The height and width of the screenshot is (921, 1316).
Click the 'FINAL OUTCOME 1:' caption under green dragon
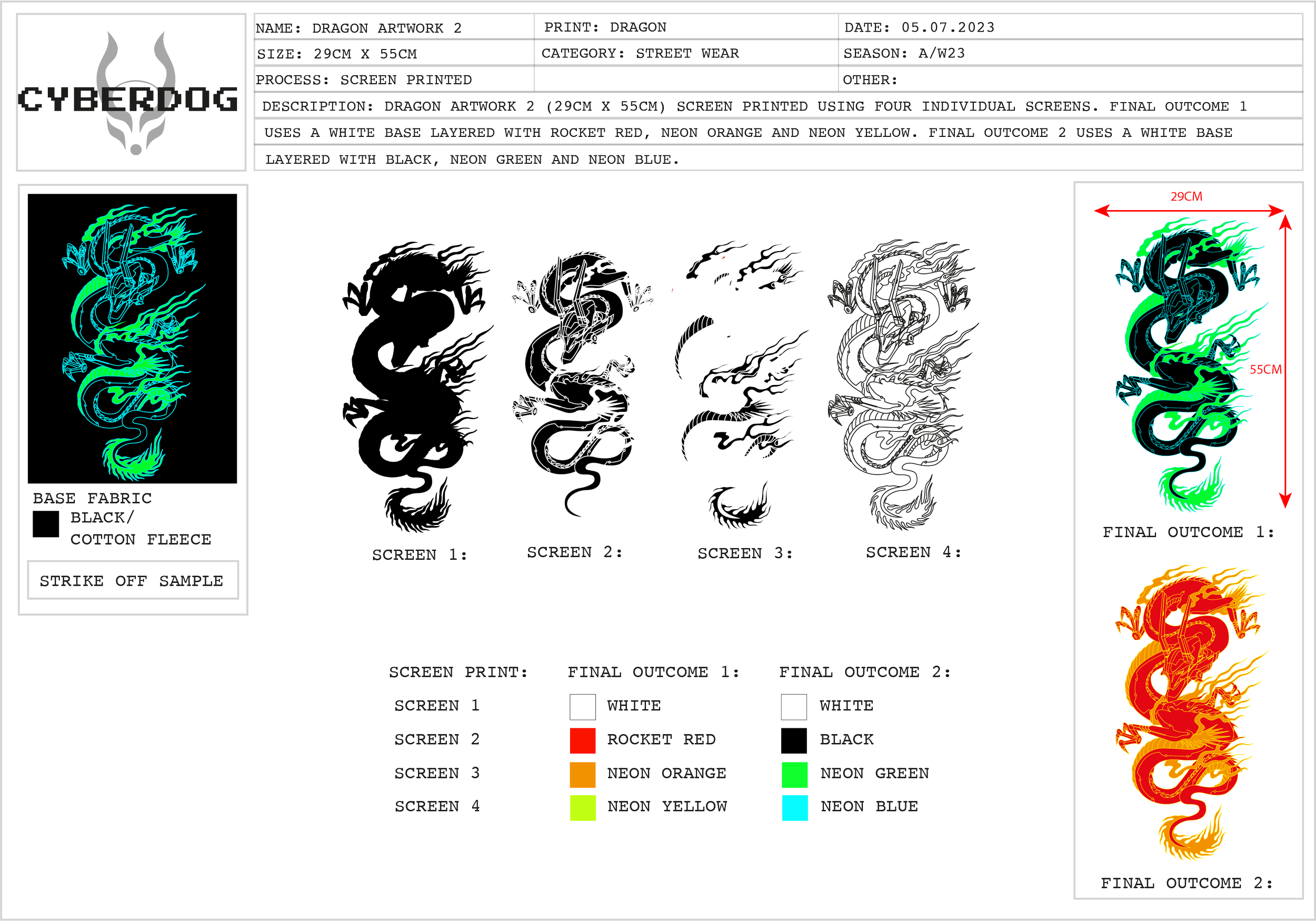(1189, 532)
